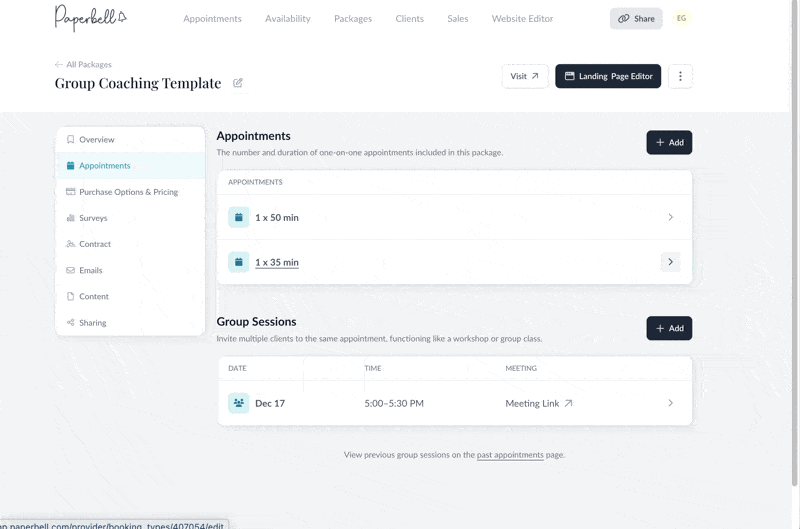Viewport: 800px width, 529px height.
Task: Click the pencil edit icon beside package title
Action: [x=238, y=83]
